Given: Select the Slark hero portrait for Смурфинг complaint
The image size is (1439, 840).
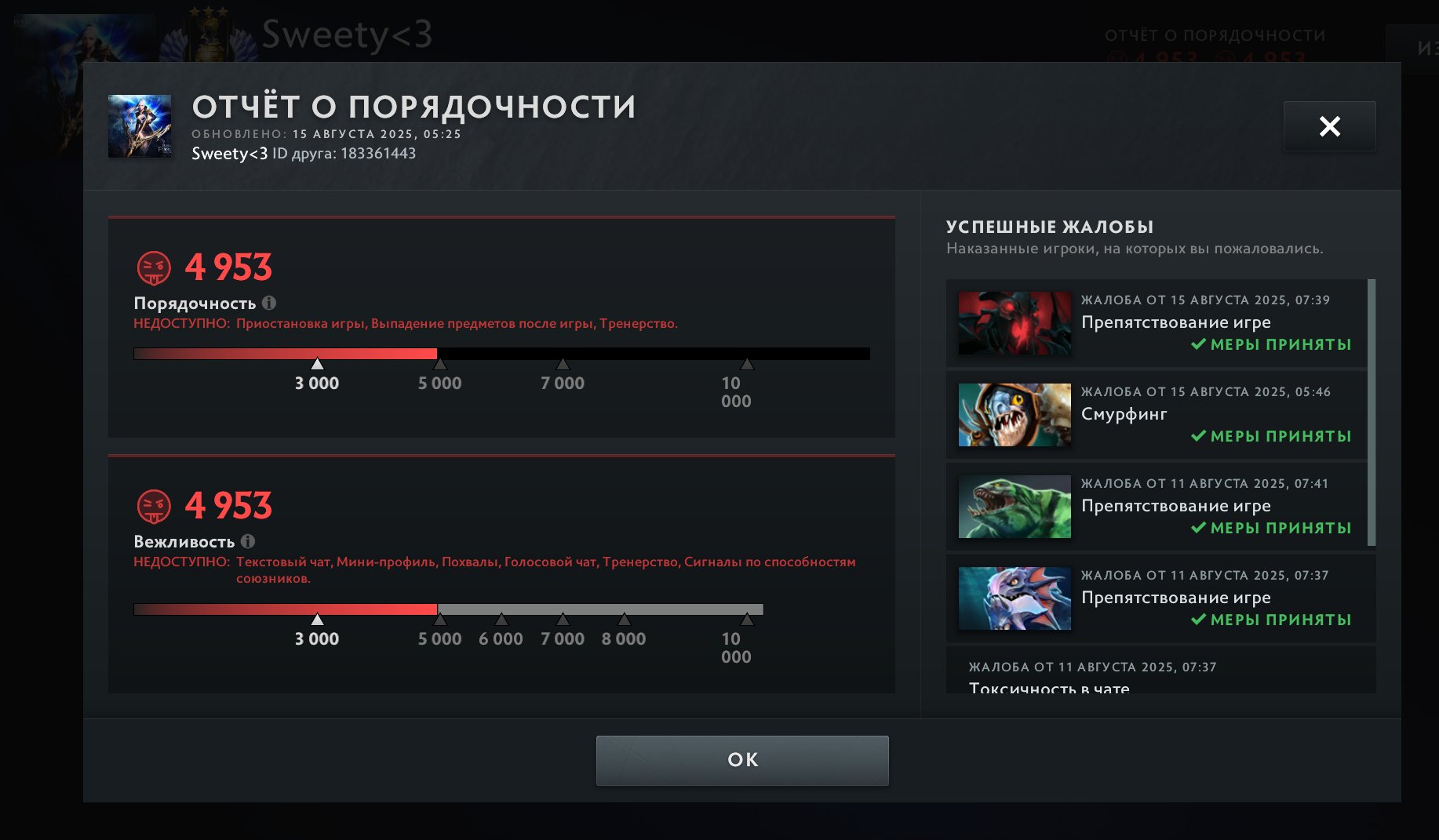Looking at the screenshot, I should pyautogui.click(x=1015, y=415).
